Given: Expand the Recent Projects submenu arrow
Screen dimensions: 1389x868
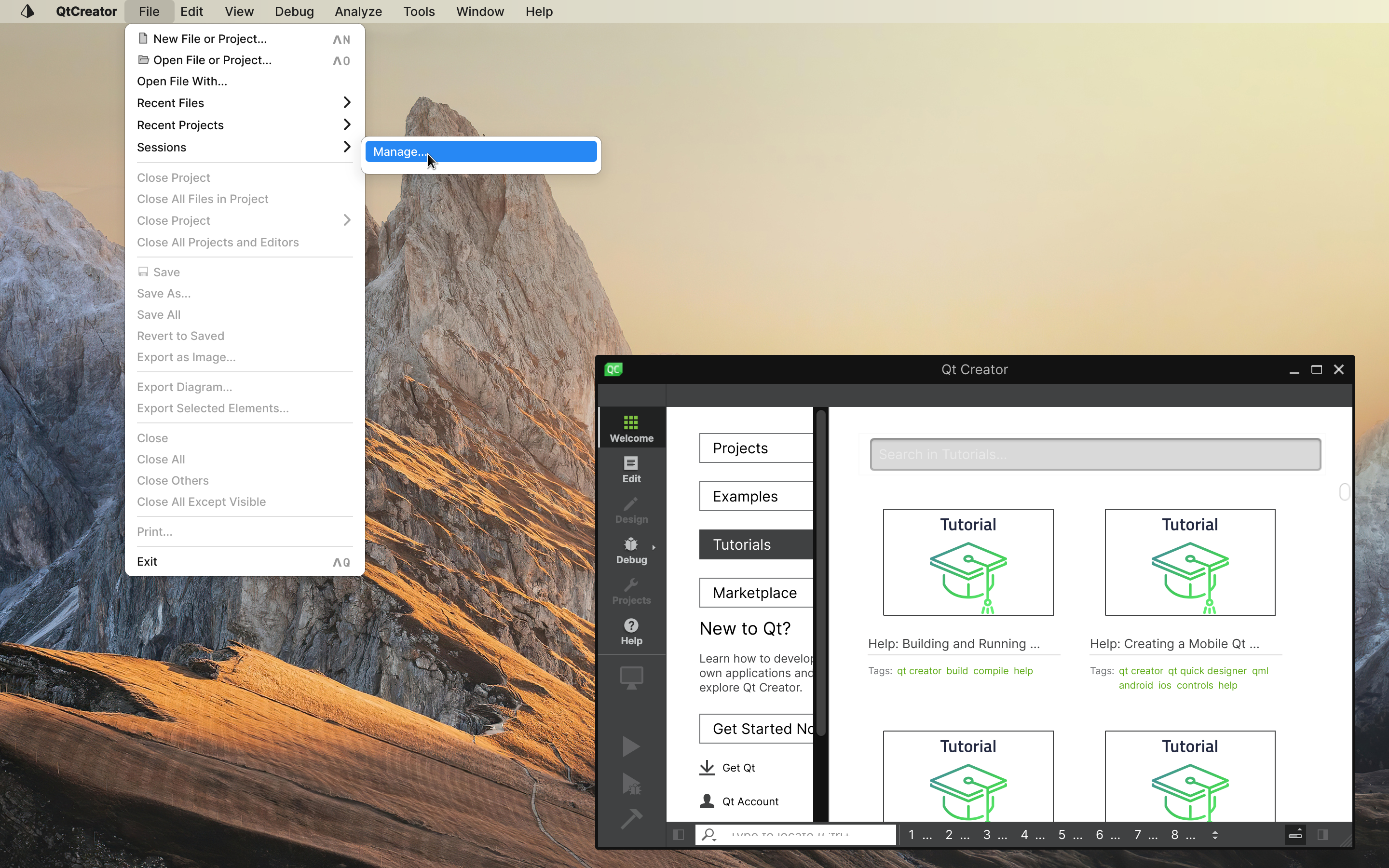Looking at the screenshot, I should pyautogui.click(x=346, y=124).
